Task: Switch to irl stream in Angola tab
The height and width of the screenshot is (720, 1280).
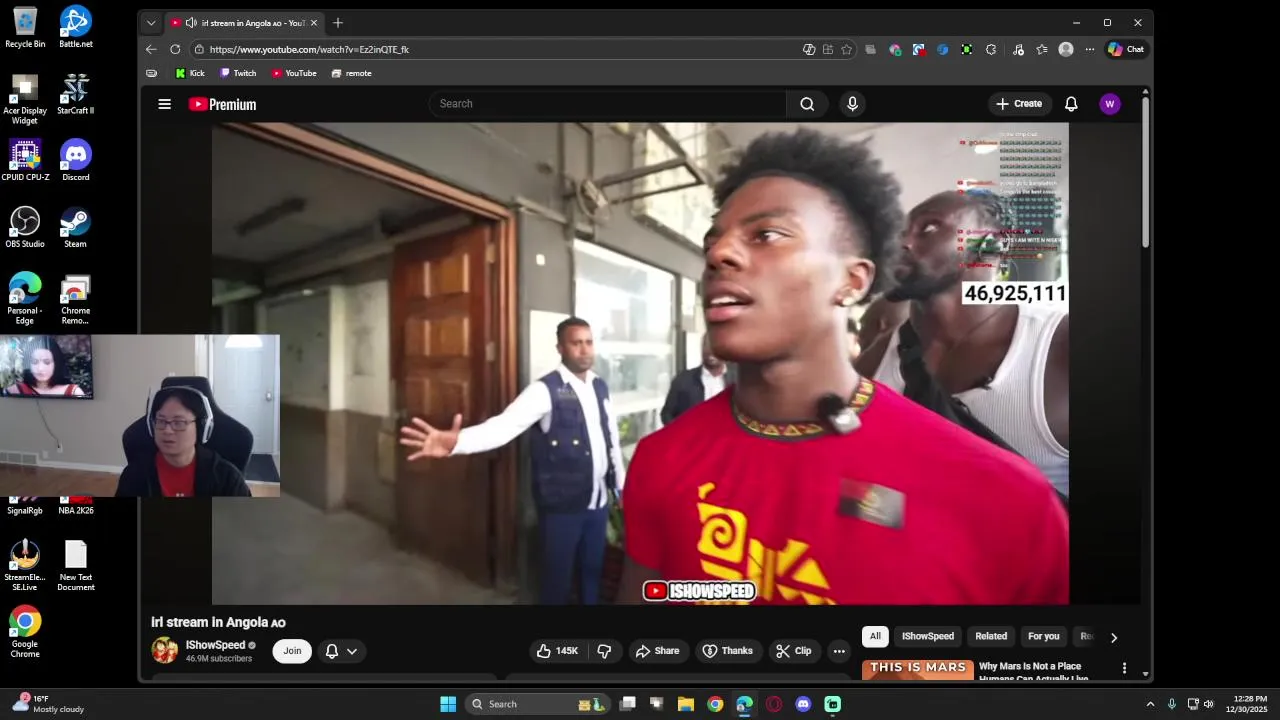Action: pos(245,22)
